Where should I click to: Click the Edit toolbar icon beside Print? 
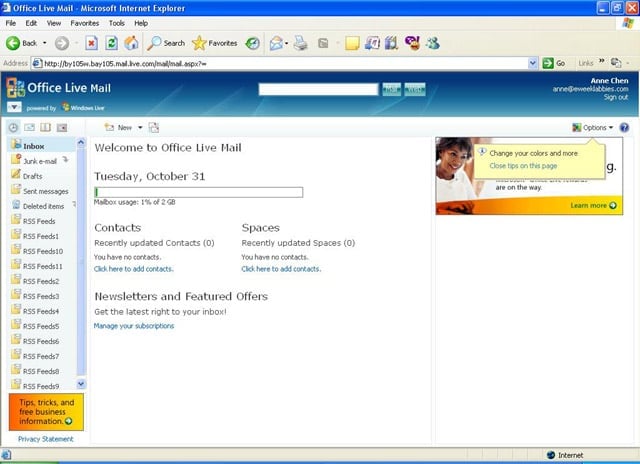[323, 43]
